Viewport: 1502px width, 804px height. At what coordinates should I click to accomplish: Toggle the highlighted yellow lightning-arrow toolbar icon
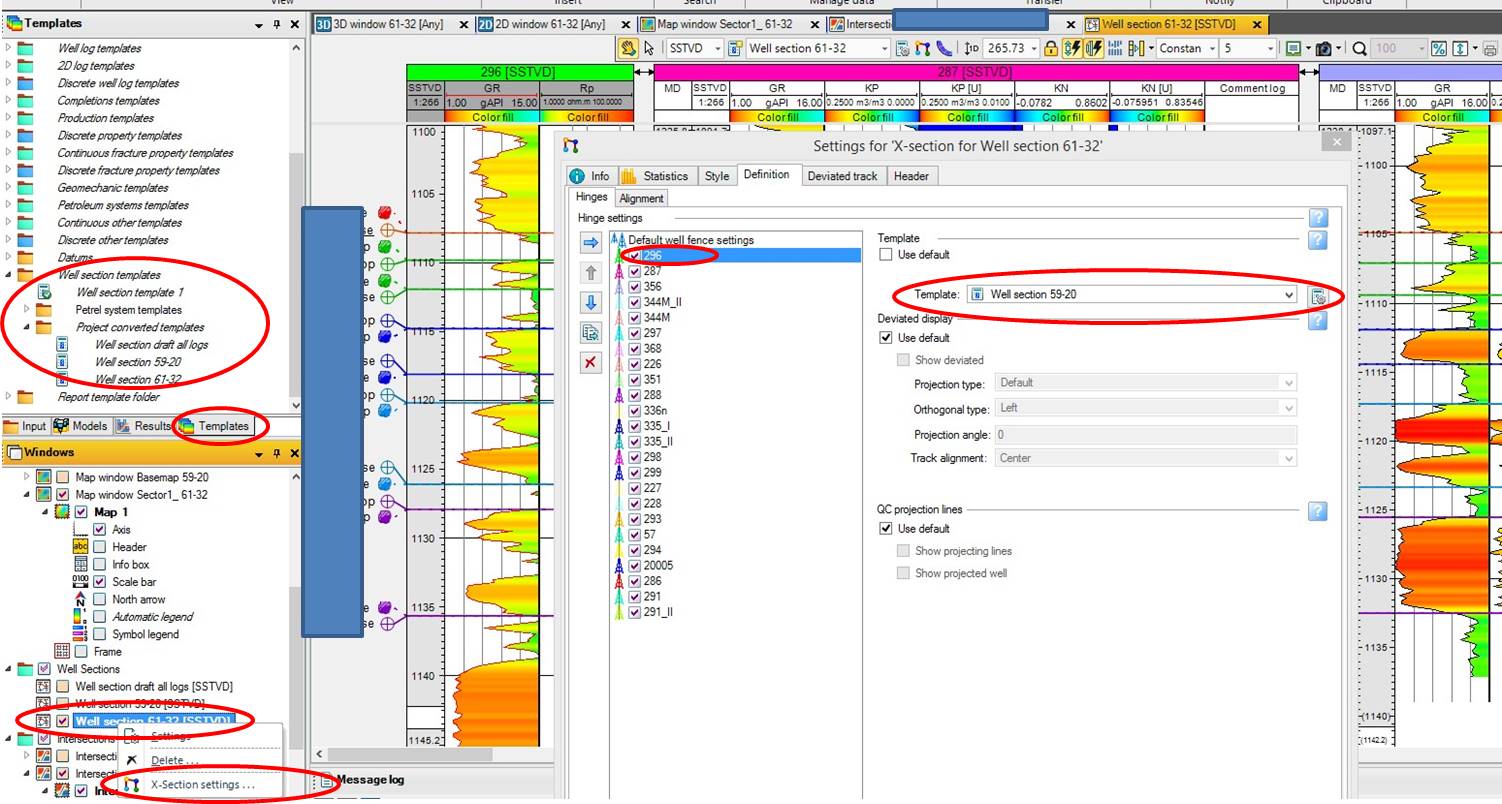coord(1073,48)
